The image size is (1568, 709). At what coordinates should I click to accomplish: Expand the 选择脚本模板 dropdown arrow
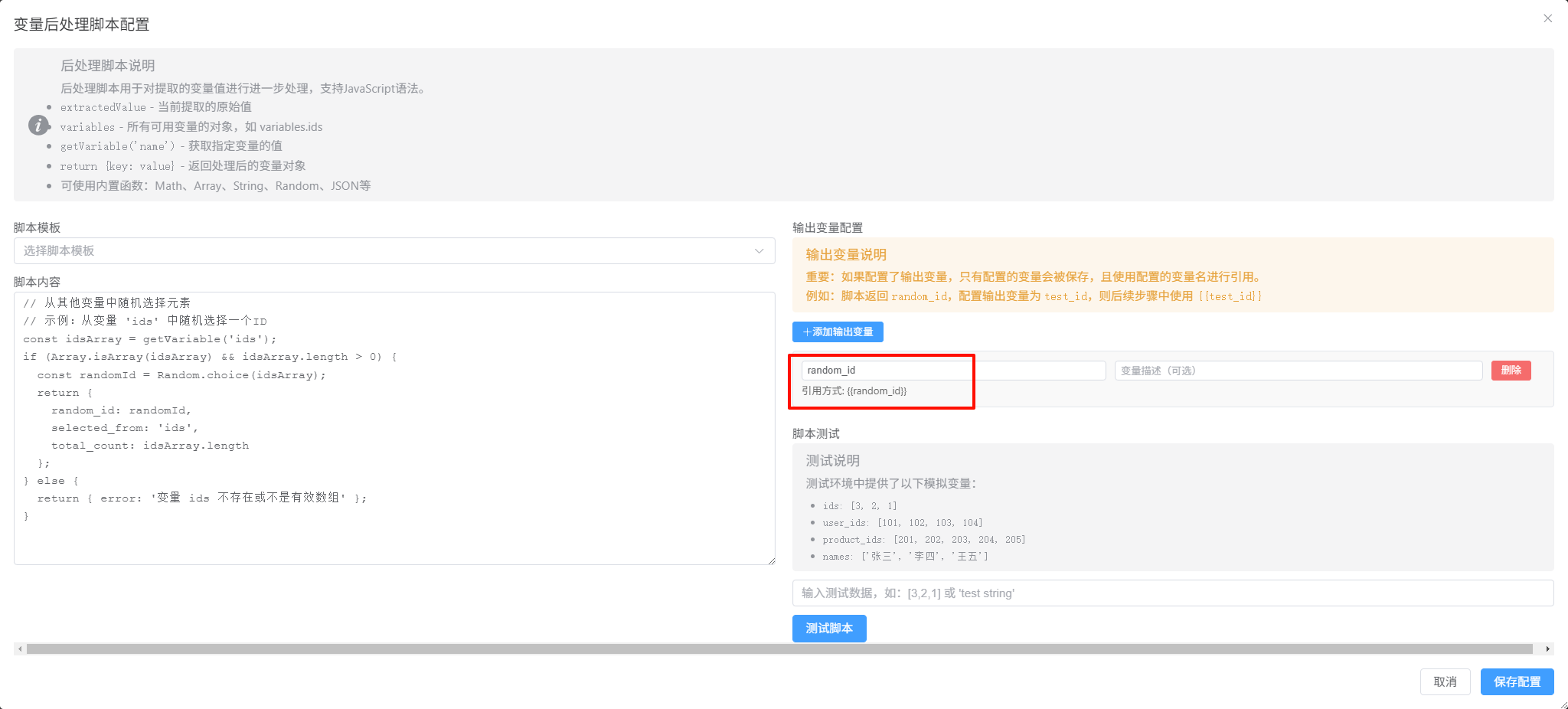pos(759,251)
